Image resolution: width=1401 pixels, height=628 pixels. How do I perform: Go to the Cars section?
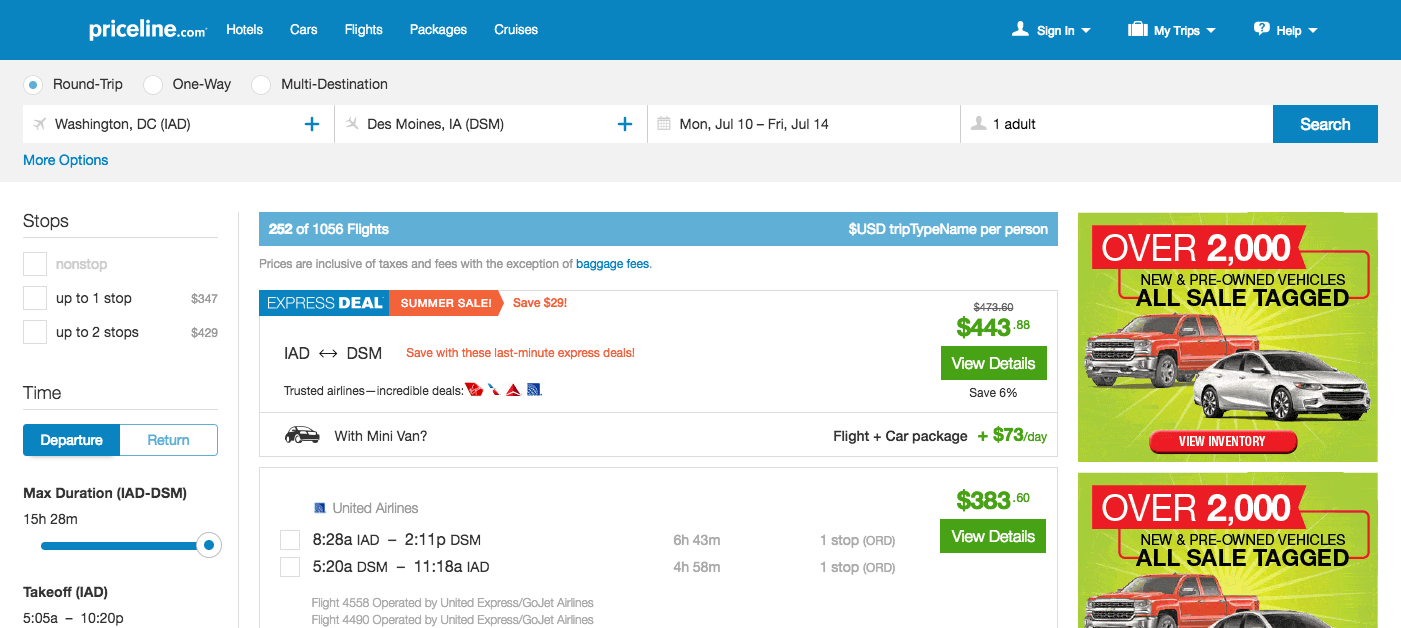304,29
